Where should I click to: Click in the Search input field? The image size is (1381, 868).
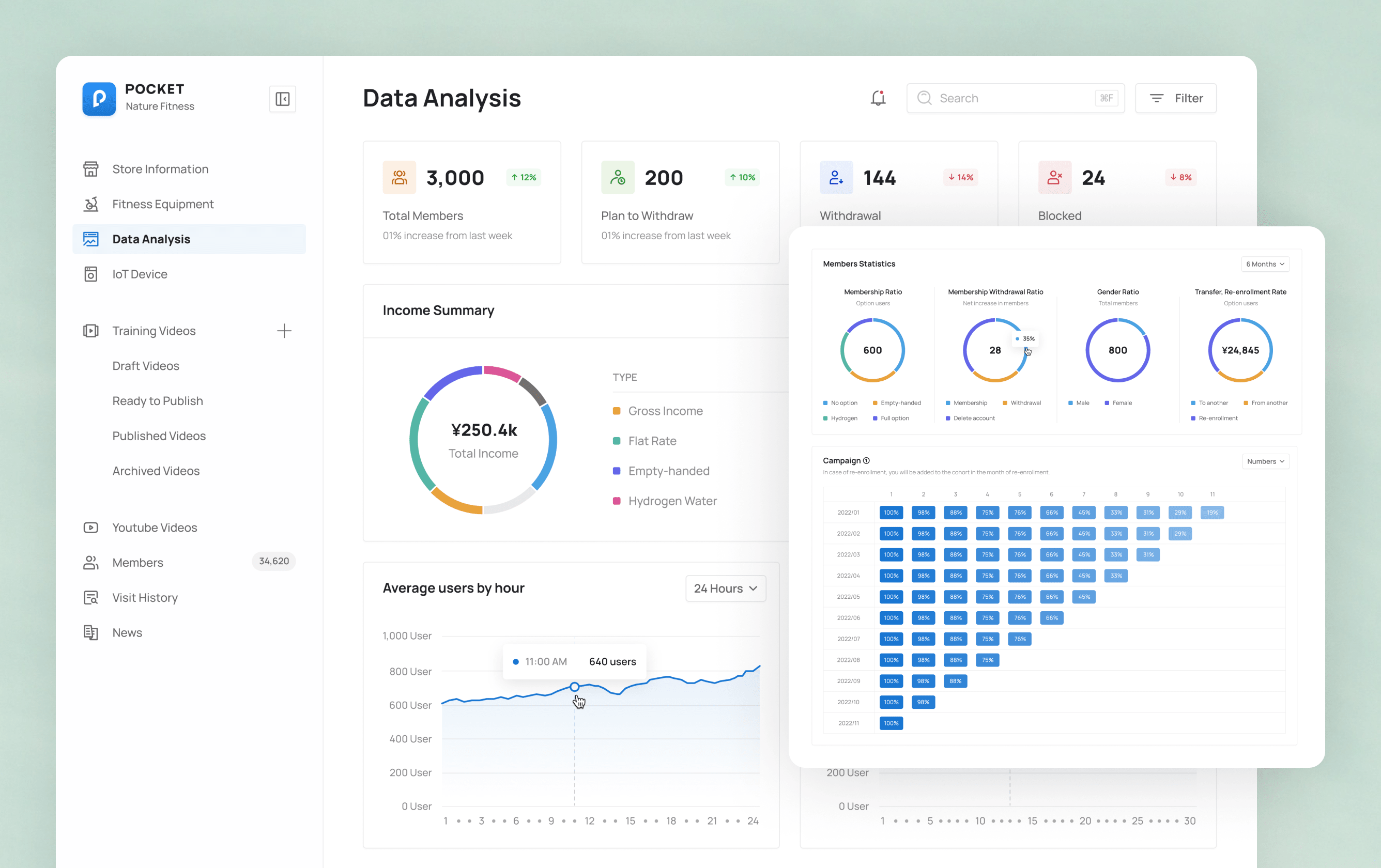(1016, 98)
